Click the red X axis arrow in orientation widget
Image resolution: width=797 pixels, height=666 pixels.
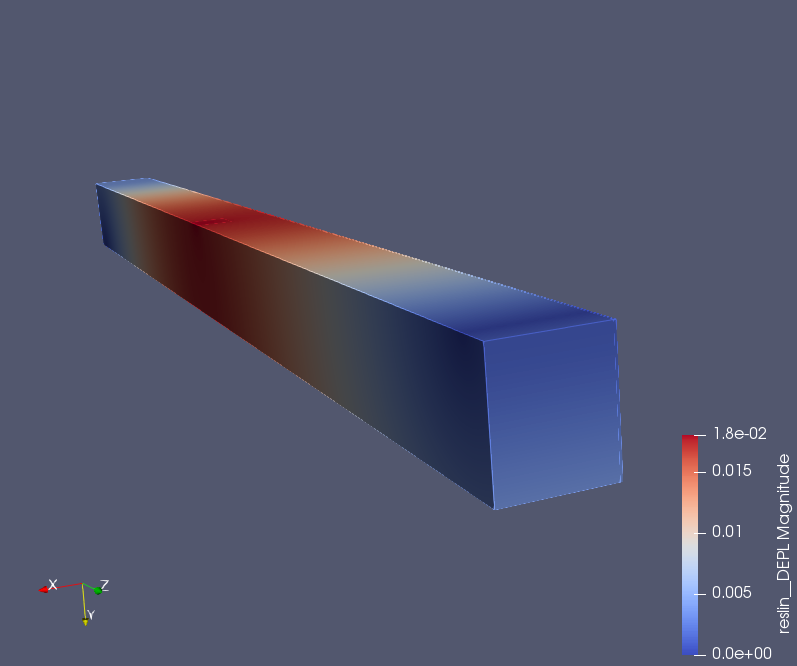[43, 590]
